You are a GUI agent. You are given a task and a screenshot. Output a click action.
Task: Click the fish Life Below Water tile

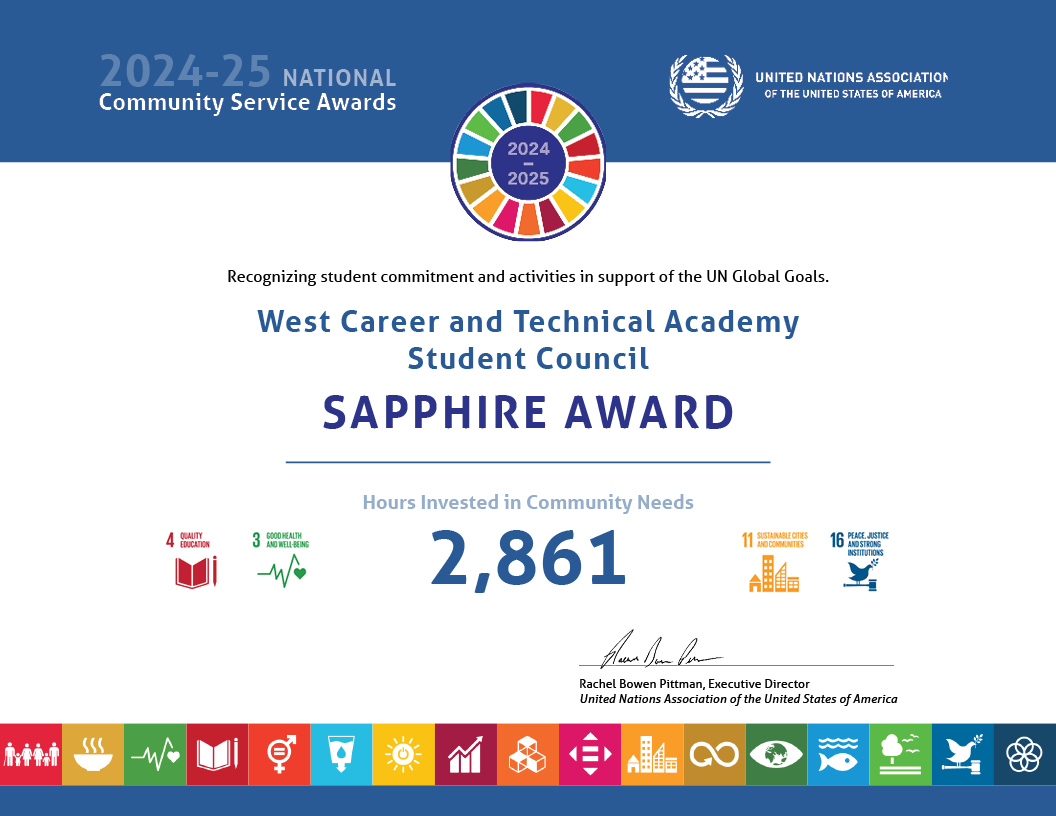click(x=838, y=754)
